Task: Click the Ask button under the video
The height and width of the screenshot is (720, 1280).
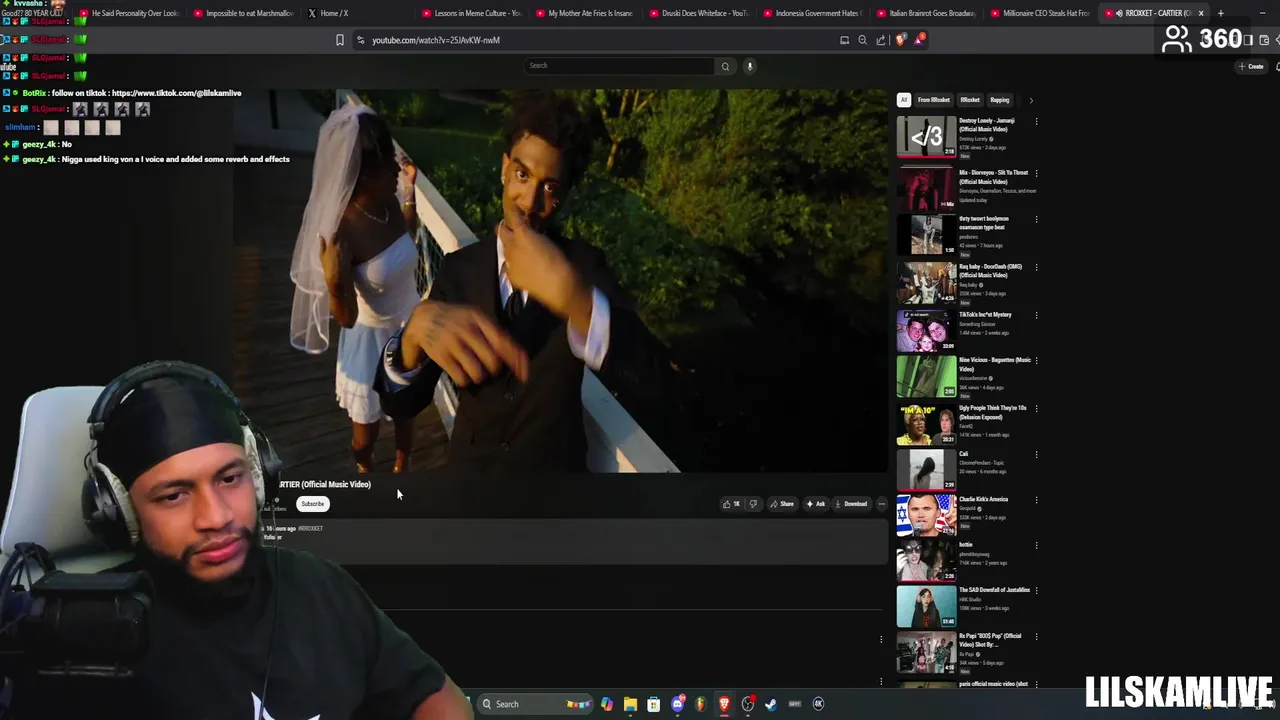Action: (x=816, y=504)
